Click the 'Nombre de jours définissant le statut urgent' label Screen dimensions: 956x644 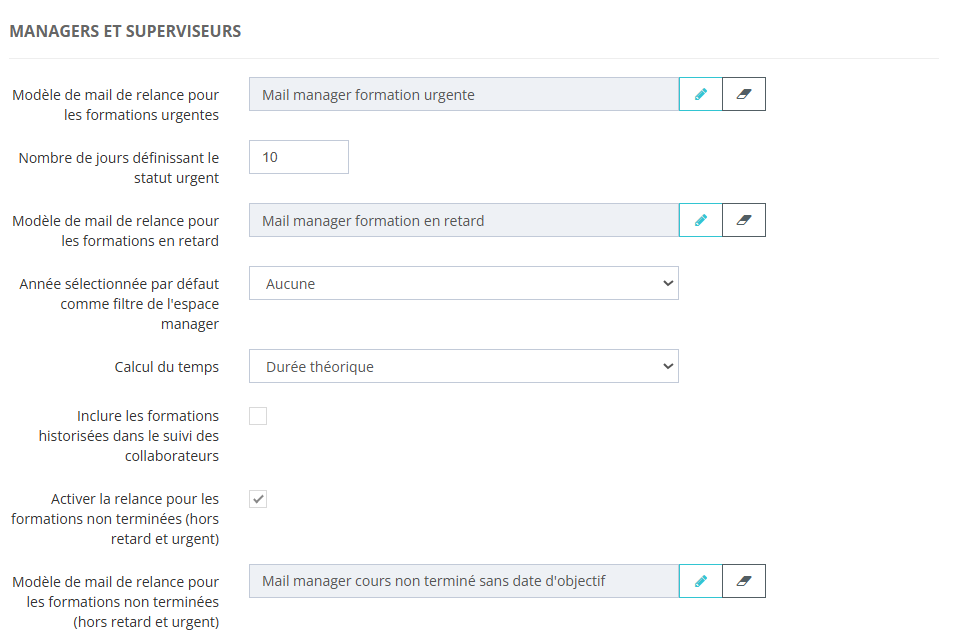point(118,167)
